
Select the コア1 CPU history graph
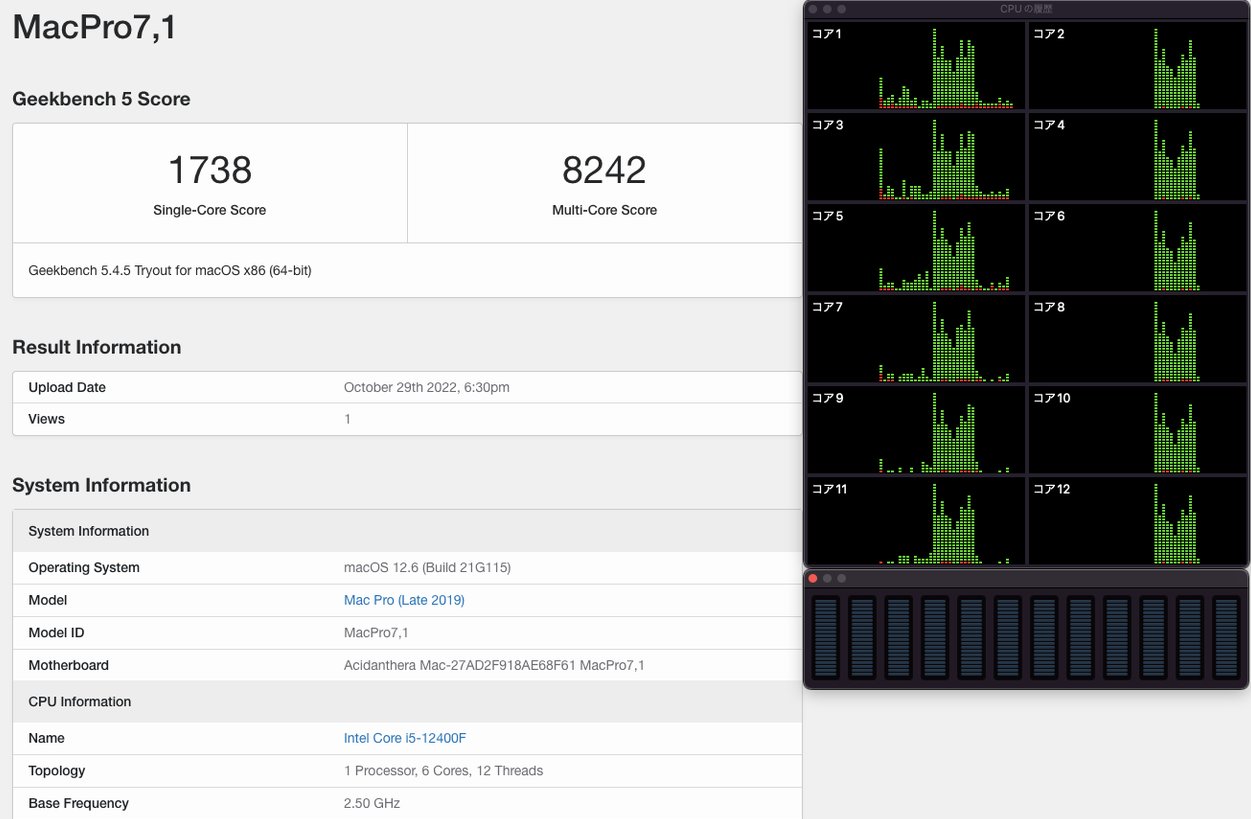click(x=916, y=66)
